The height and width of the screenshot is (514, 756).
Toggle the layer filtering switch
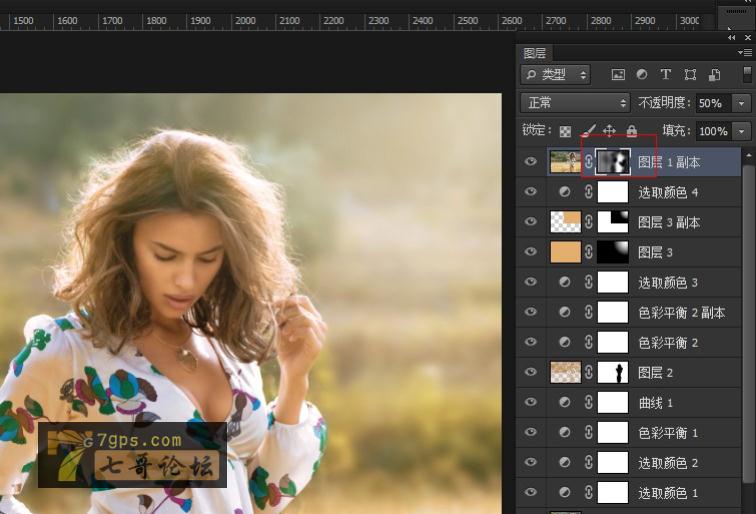747,75
